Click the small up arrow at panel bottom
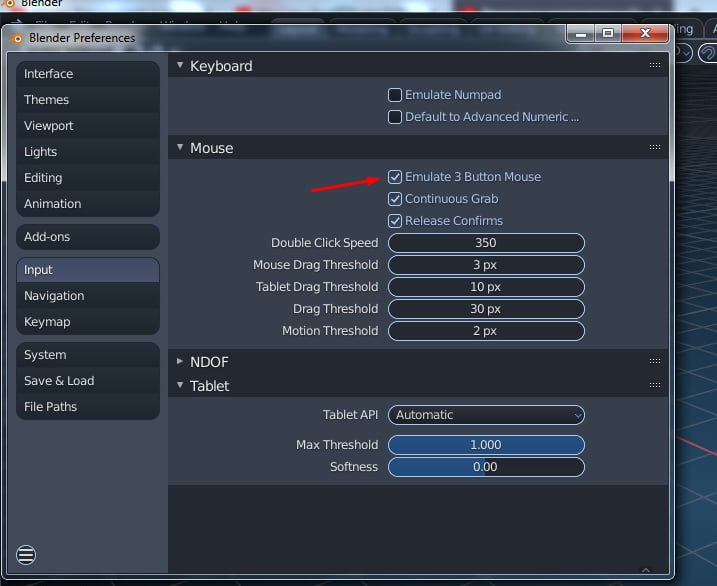The height and width of the screenshot is (586, 717). pyautogui.click(x=646, y=570)
